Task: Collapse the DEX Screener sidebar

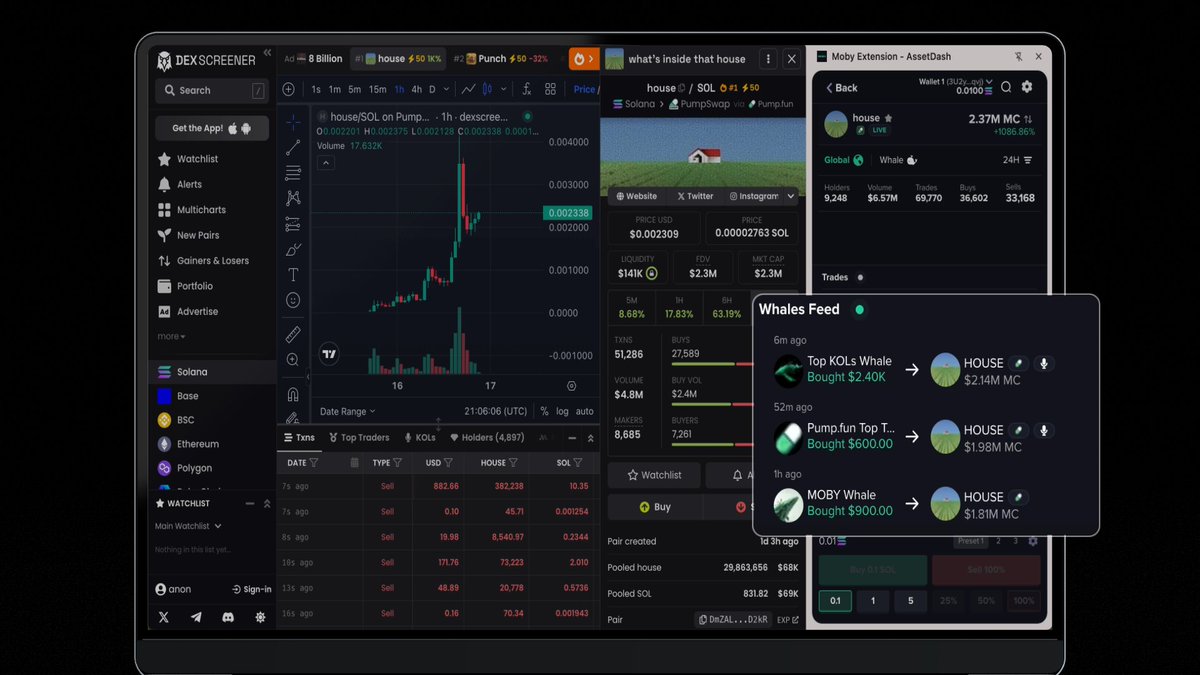Action: click(x=267, y=52)
